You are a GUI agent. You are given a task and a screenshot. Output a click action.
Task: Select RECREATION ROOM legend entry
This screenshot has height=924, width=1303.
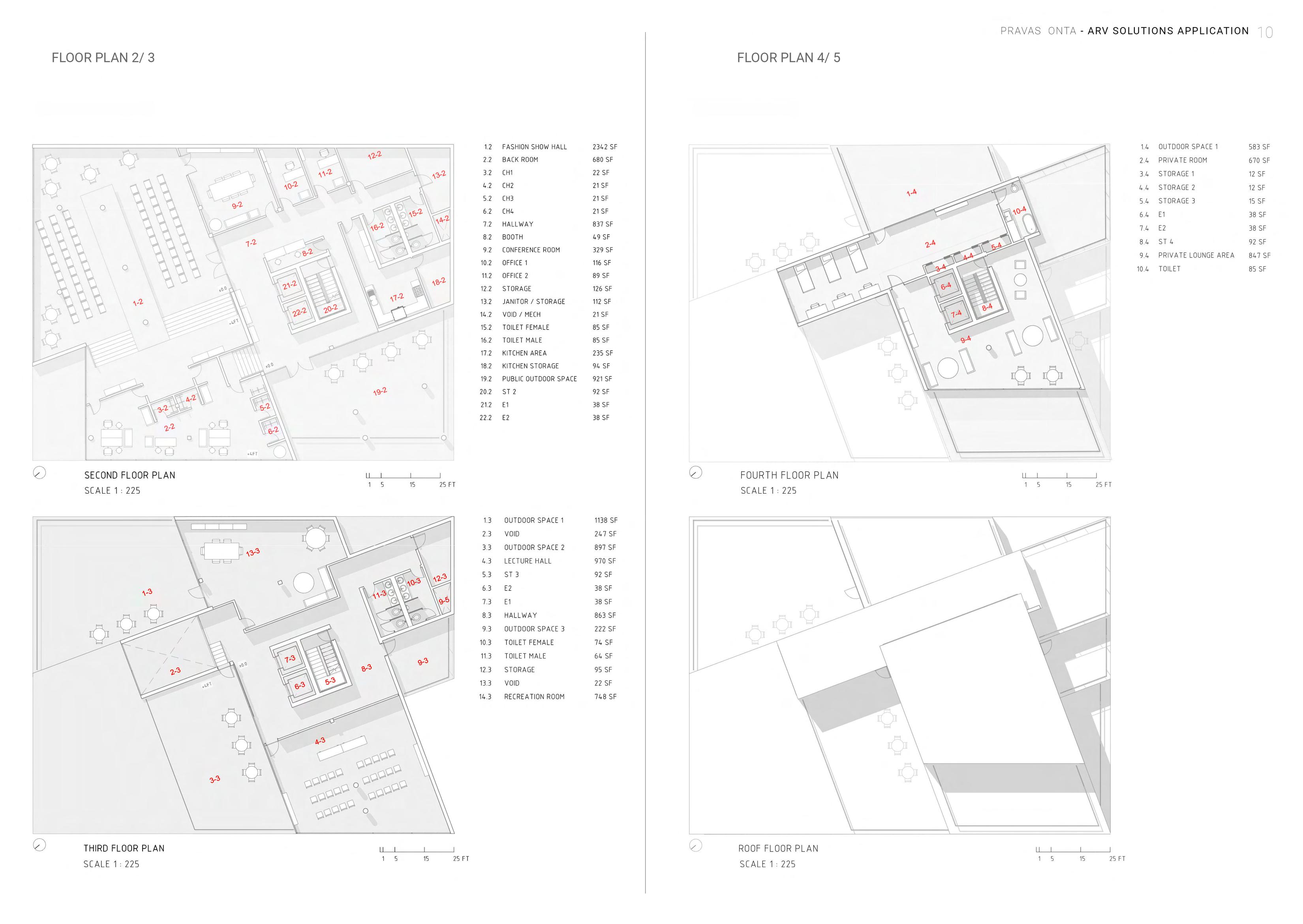click(534, 697)
